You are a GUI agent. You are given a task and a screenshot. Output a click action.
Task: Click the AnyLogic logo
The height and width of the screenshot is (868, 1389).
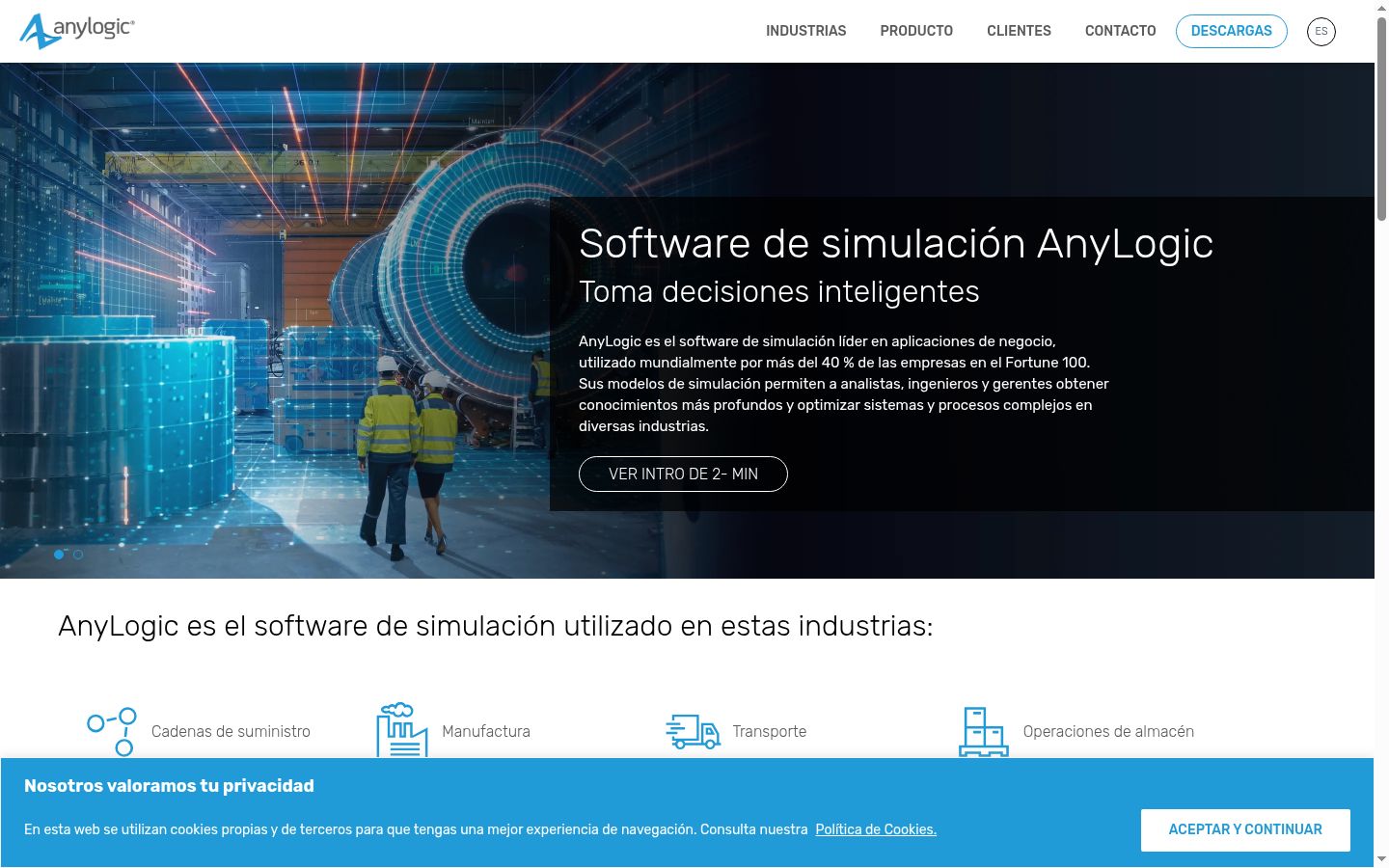coord(77,31)
